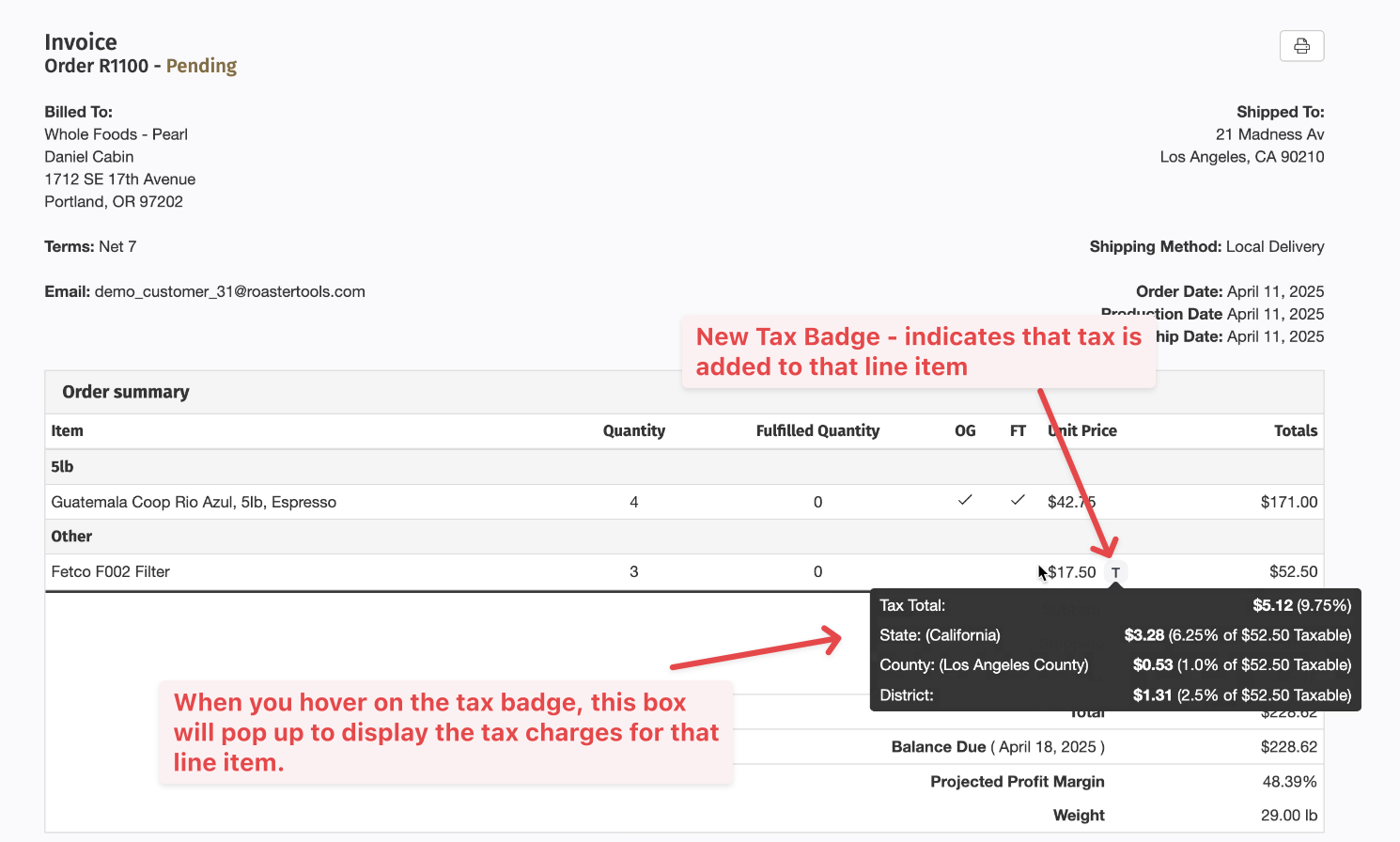The height and width of the screenshot is (842, 1400).
Task: Click Shipping Method Local Delivery text
Action: [1206, 246]
